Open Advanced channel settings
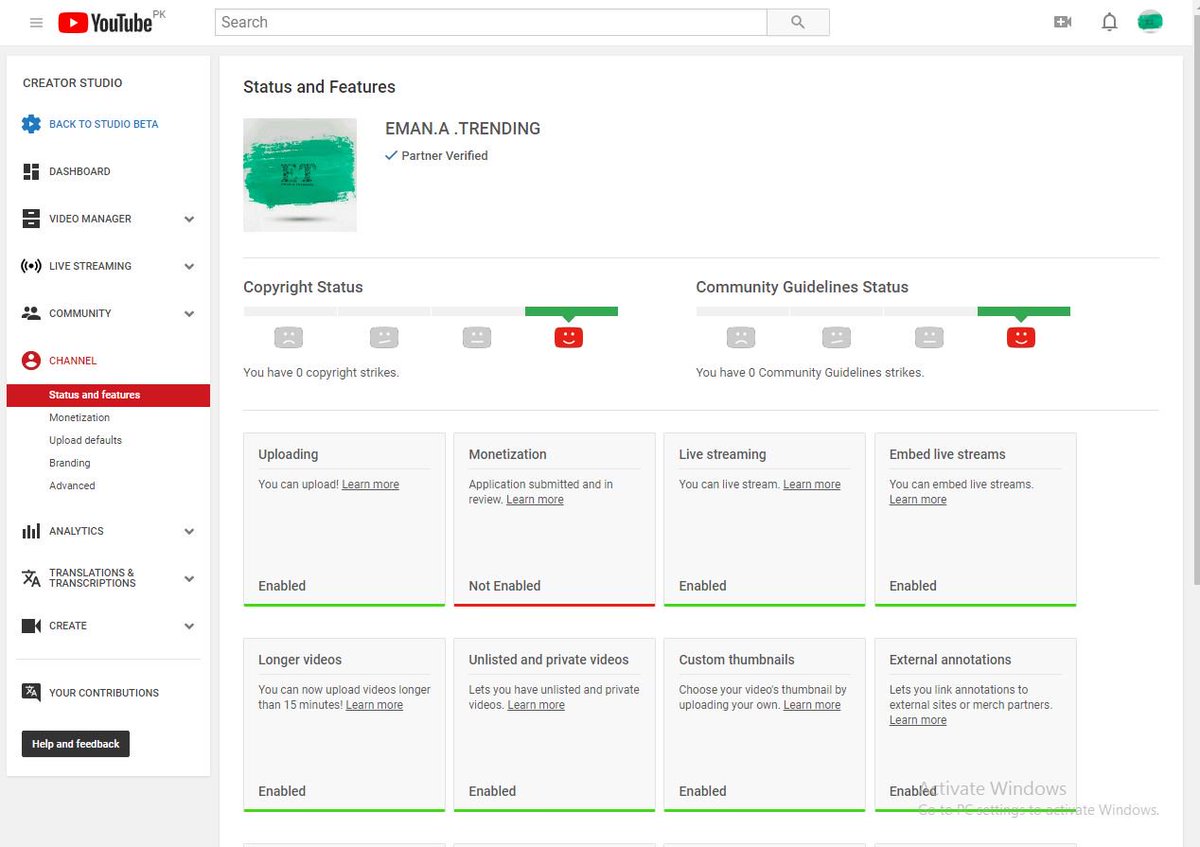Screen dimensions: 1200x847 tap(72, 486)
